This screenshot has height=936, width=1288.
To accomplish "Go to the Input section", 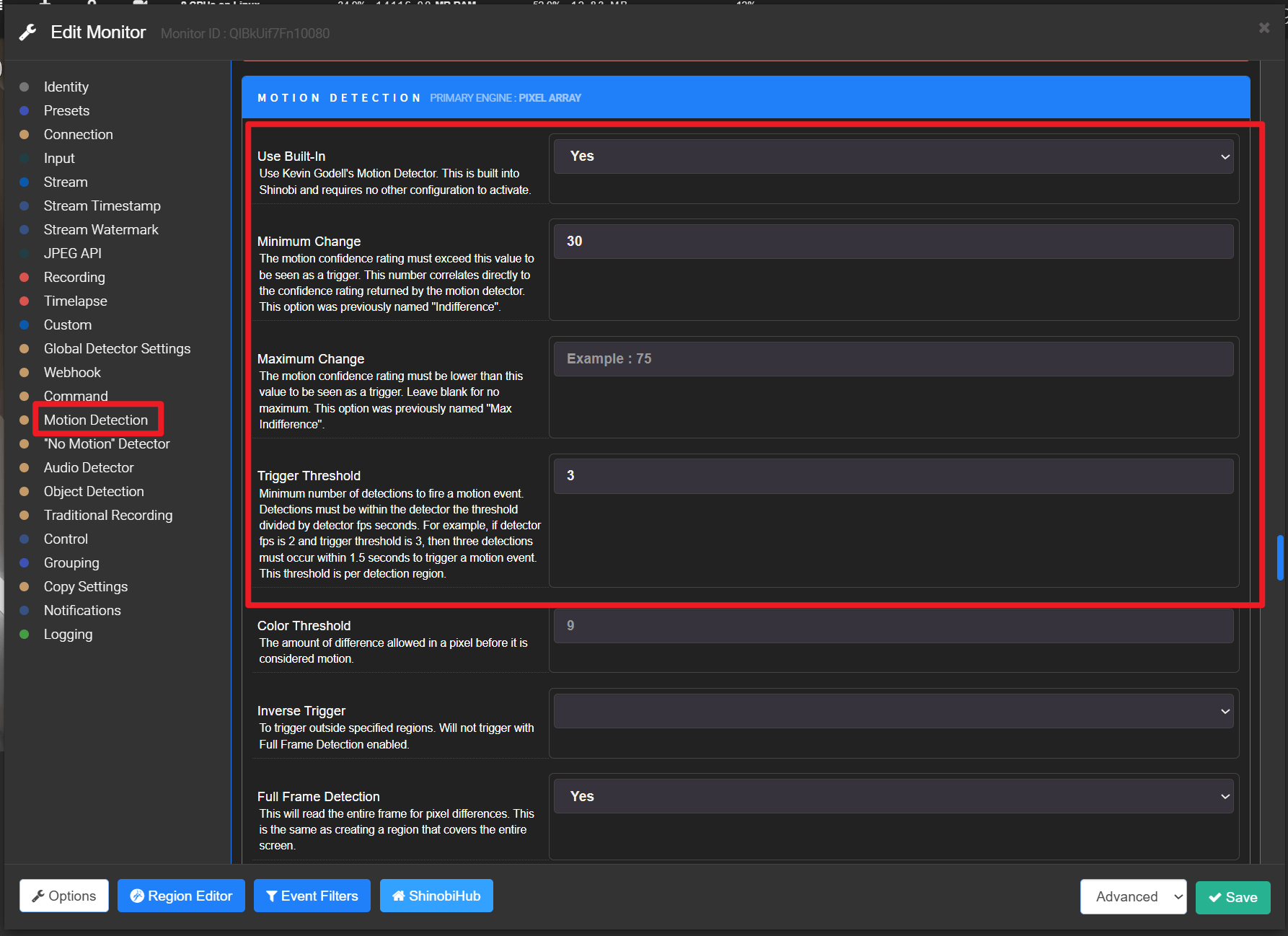I will point(59,158).
